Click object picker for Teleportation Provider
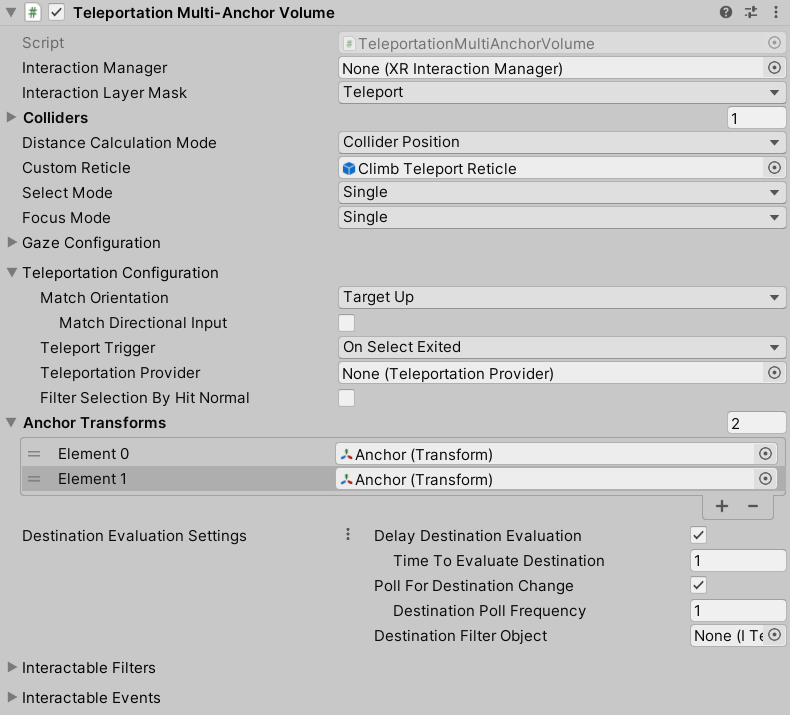This screenshot has height=715, width=790. pos(773,373)
